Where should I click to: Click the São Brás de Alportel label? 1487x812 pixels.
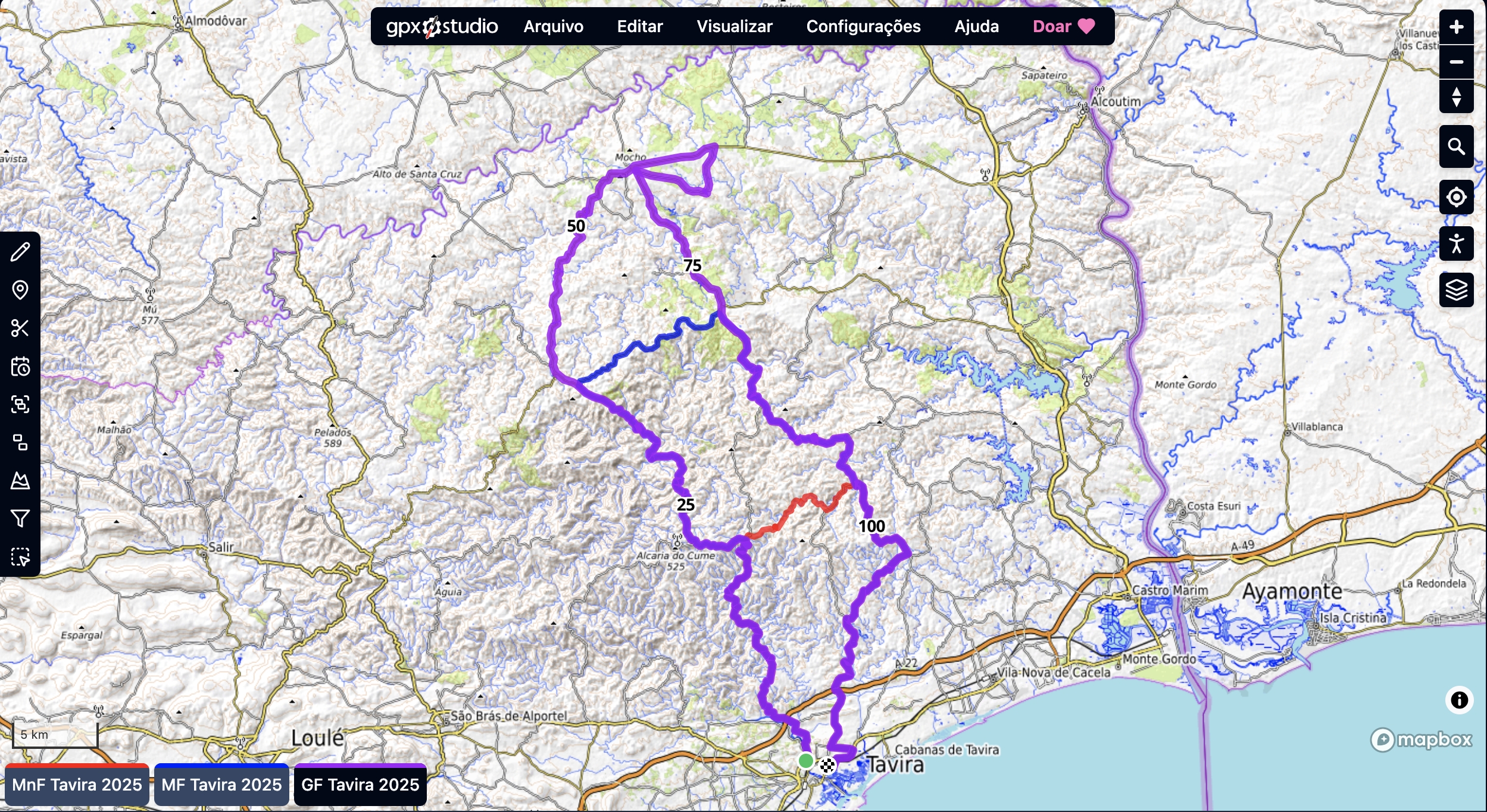point(508,716)
